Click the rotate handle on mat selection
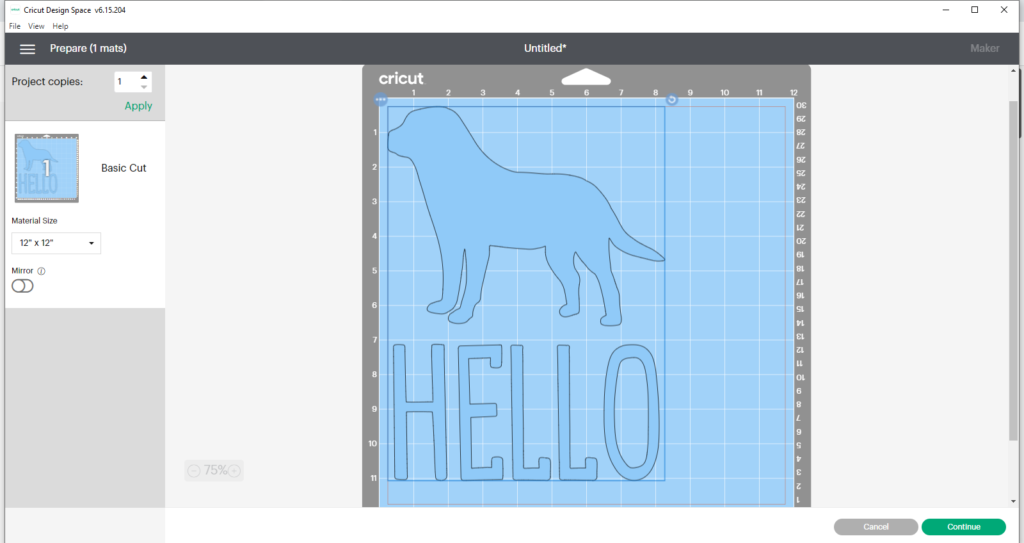 (x=671, y=100)
